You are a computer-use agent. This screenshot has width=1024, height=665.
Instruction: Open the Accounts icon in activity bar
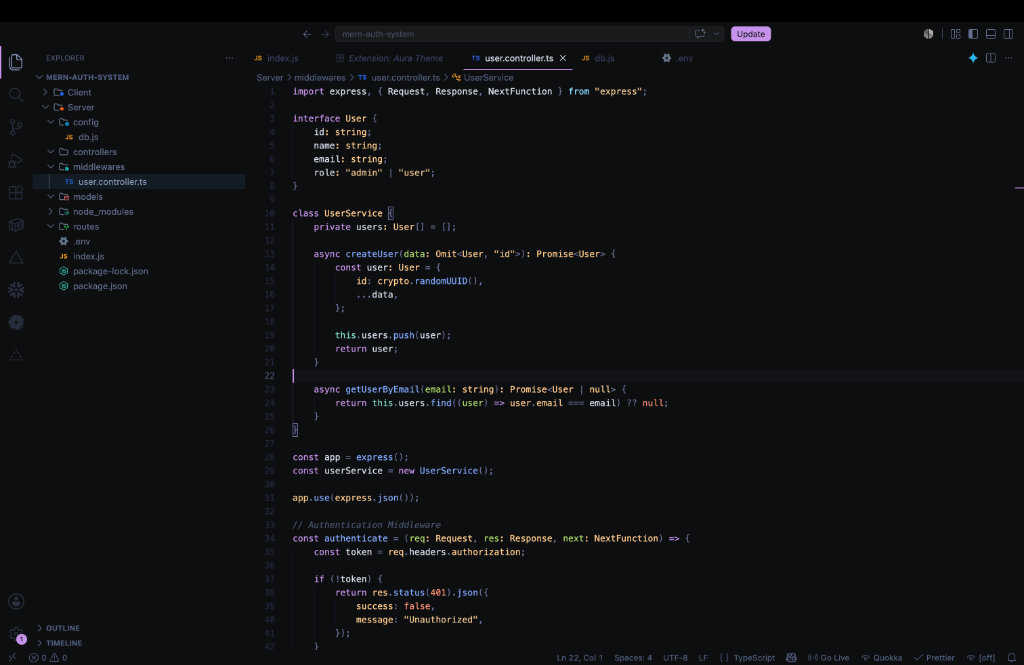pyautogui.click(x=16, y=601)
